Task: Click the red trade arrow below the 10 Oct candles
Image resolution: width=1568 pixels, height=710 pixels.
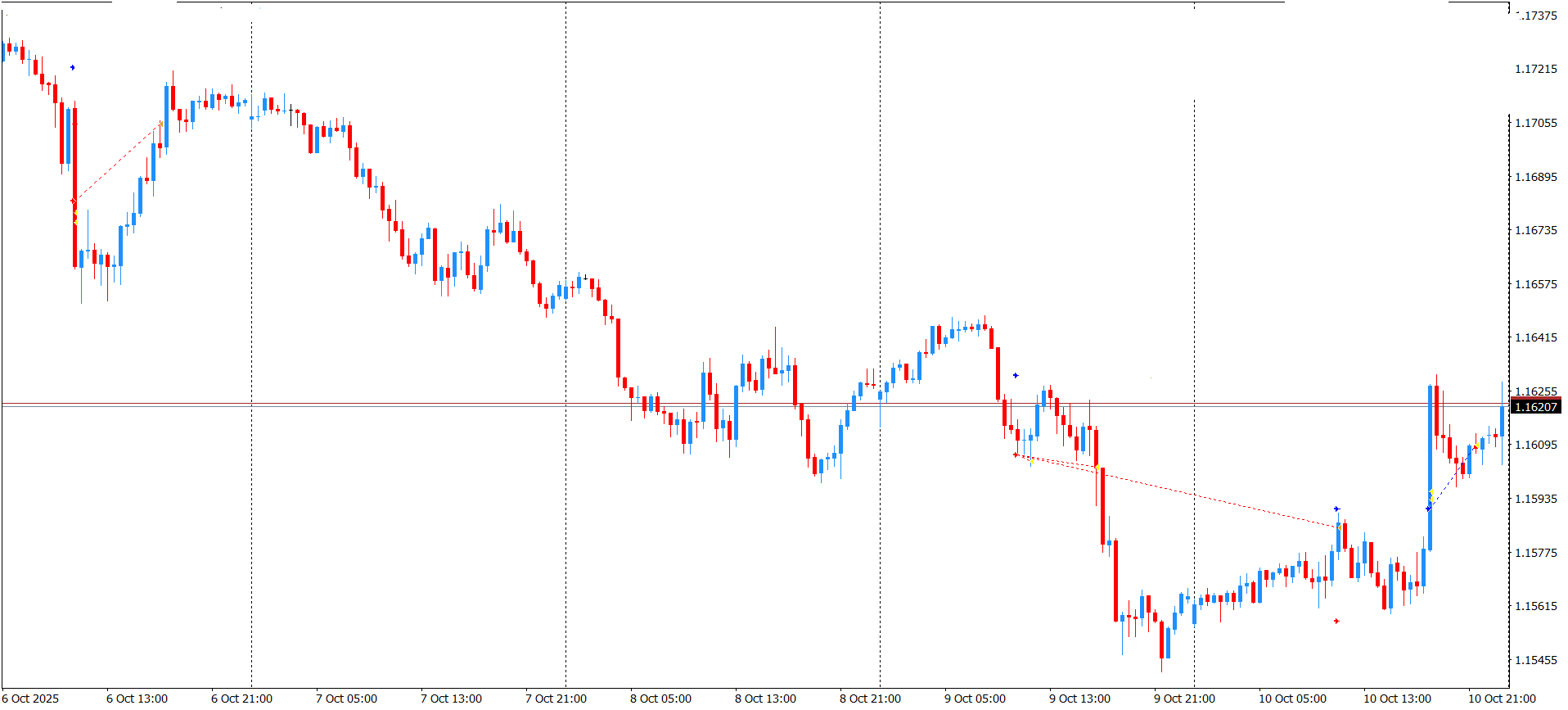Action: pos(1336,621)
